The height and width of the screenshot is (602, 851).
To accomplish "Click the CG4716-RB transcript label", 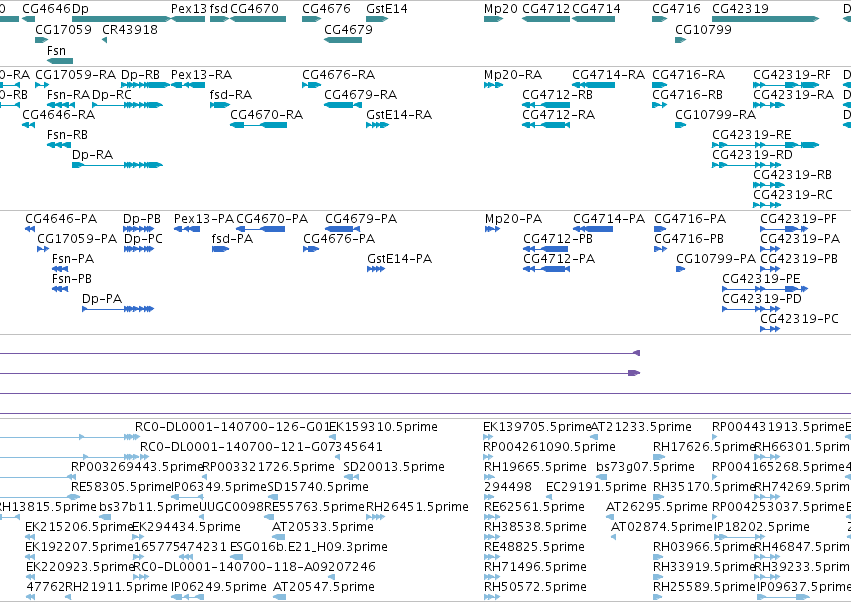I will pos(688,95).
